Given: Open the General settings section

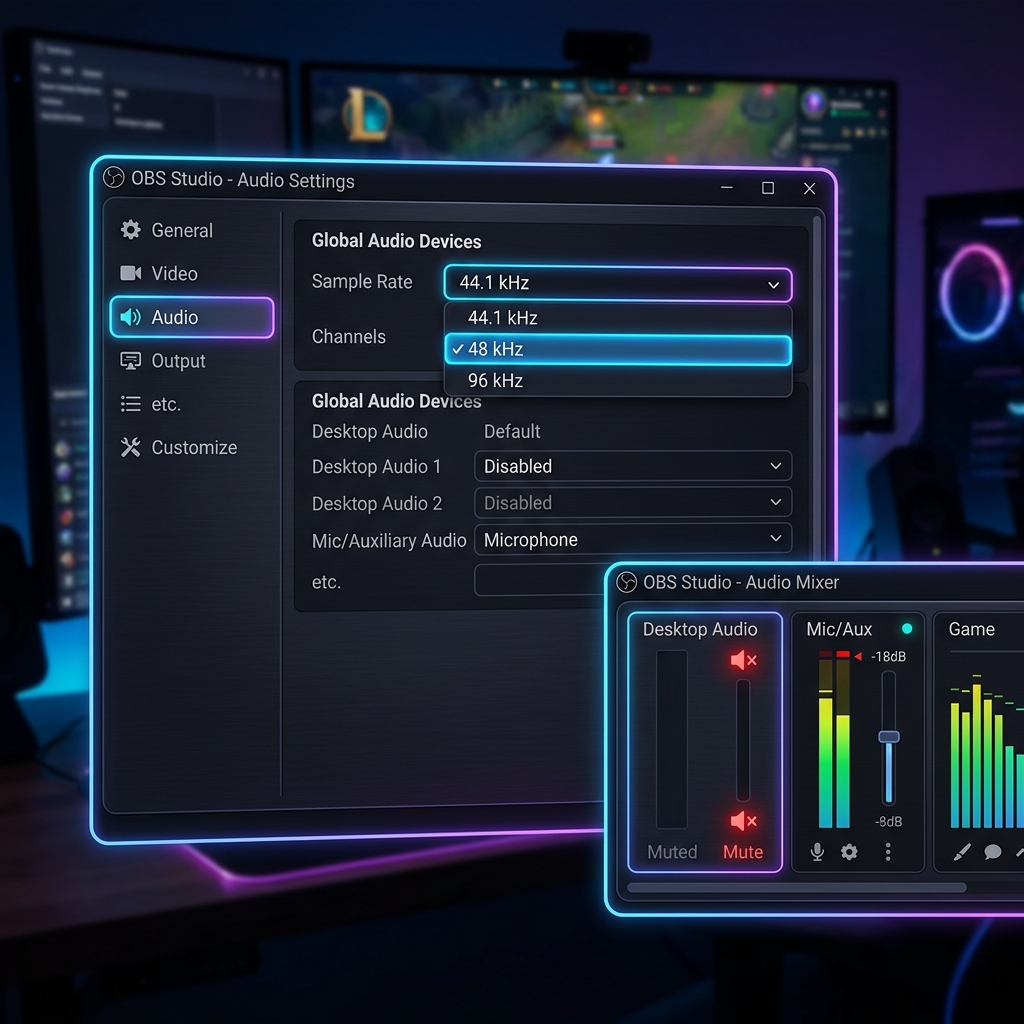Looking at the screenshot, I should (x=191, y=231).
